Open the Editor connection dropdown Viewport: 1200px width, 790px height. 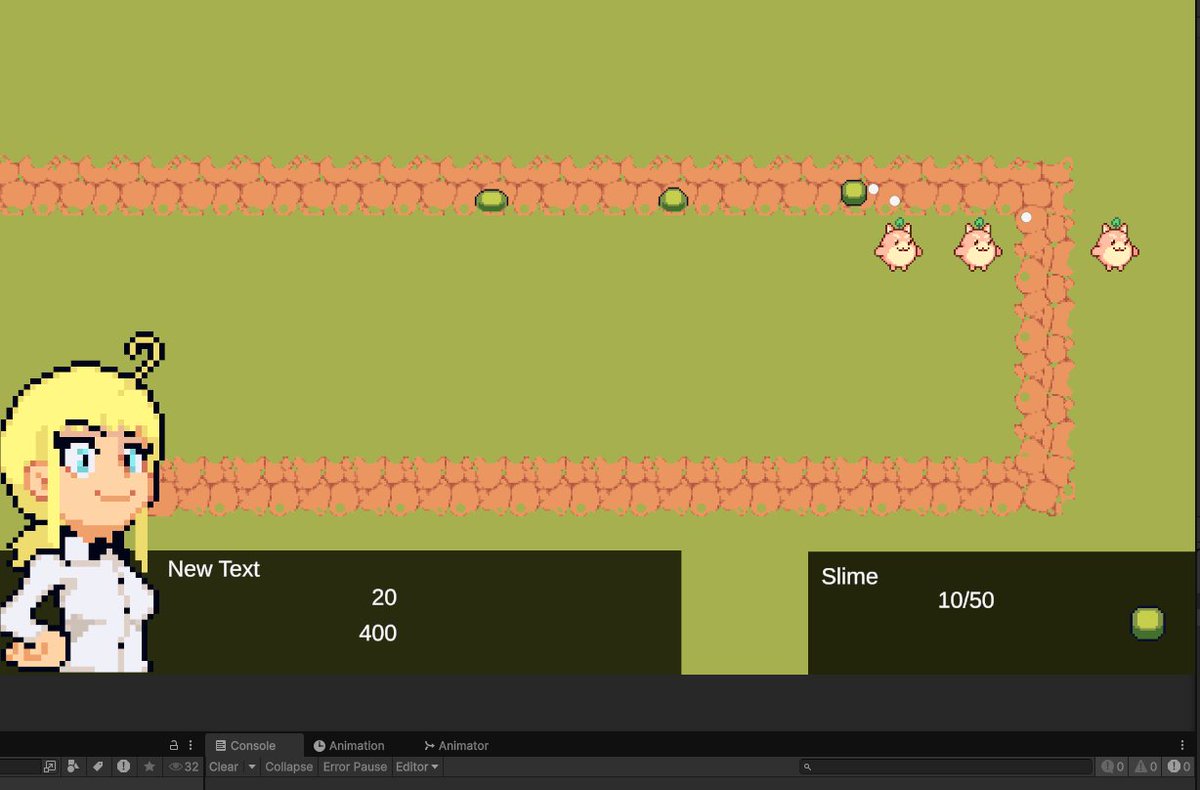pyautogui.click(x=417, y=767)
